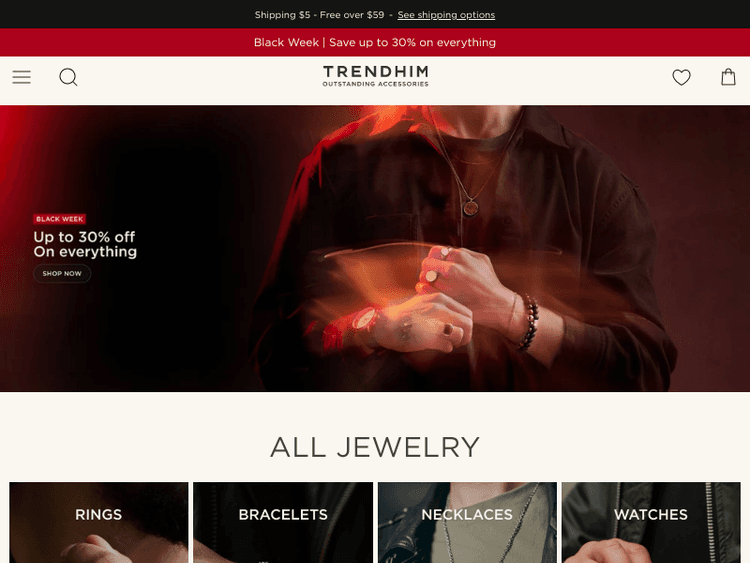The width and height of the screenshot is (750, 563).
Task: Follow the See shipping options link
Action: [x=446, y=15]
